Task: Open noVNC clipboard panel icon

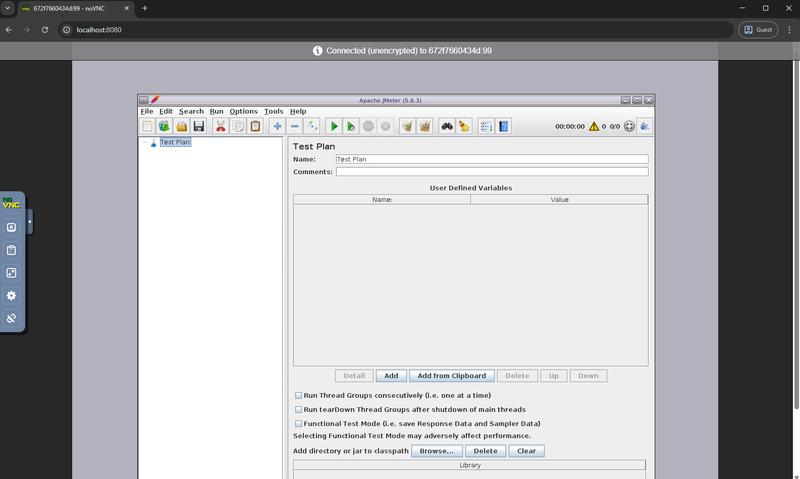Action: click(11, 250)
